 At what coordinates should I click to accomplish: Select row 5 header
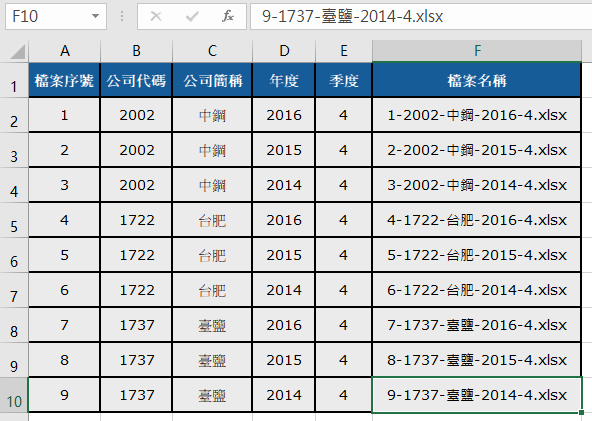[x=14, y=220]
